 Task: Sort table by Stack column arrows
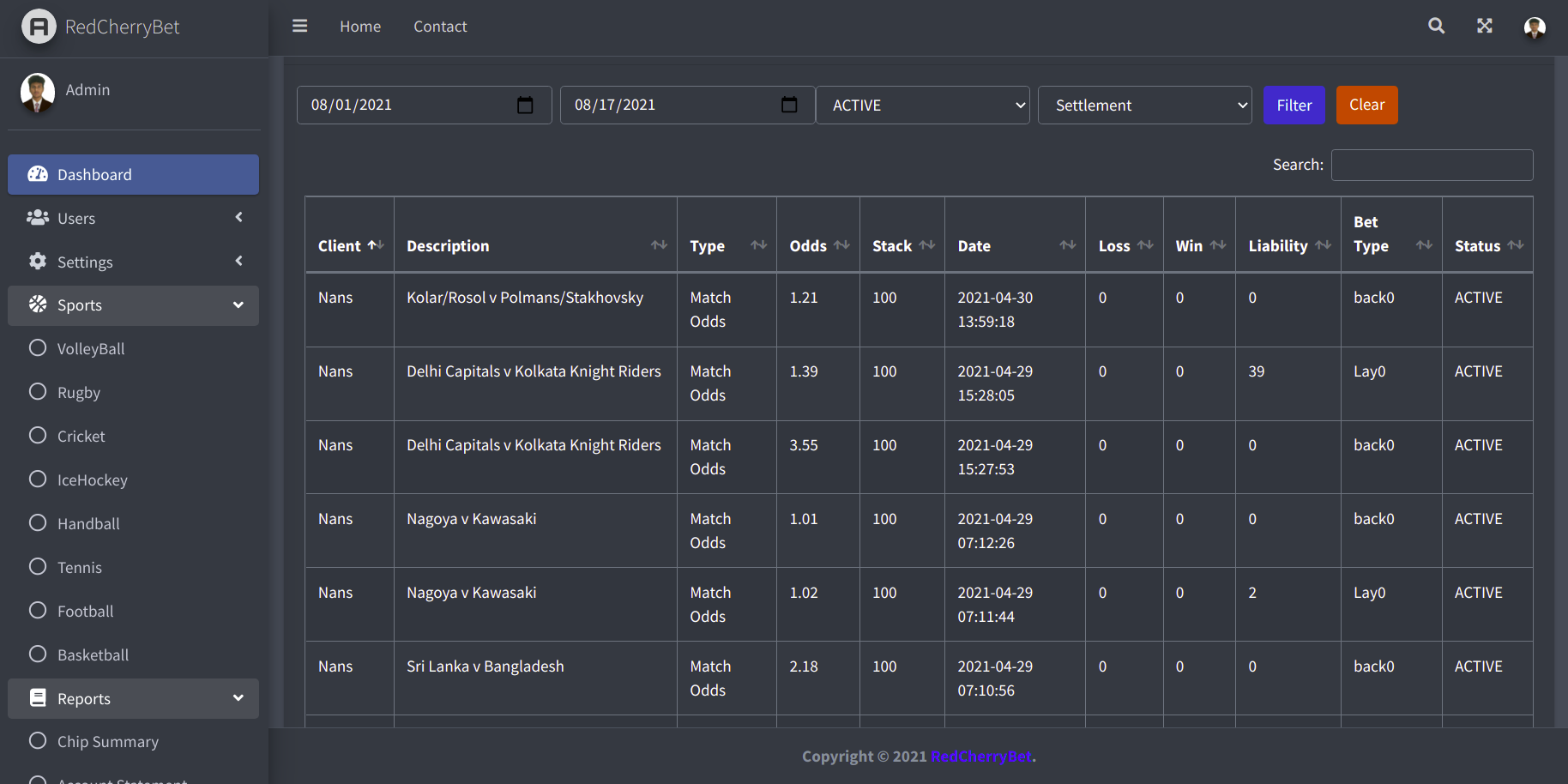click(926, 245)
